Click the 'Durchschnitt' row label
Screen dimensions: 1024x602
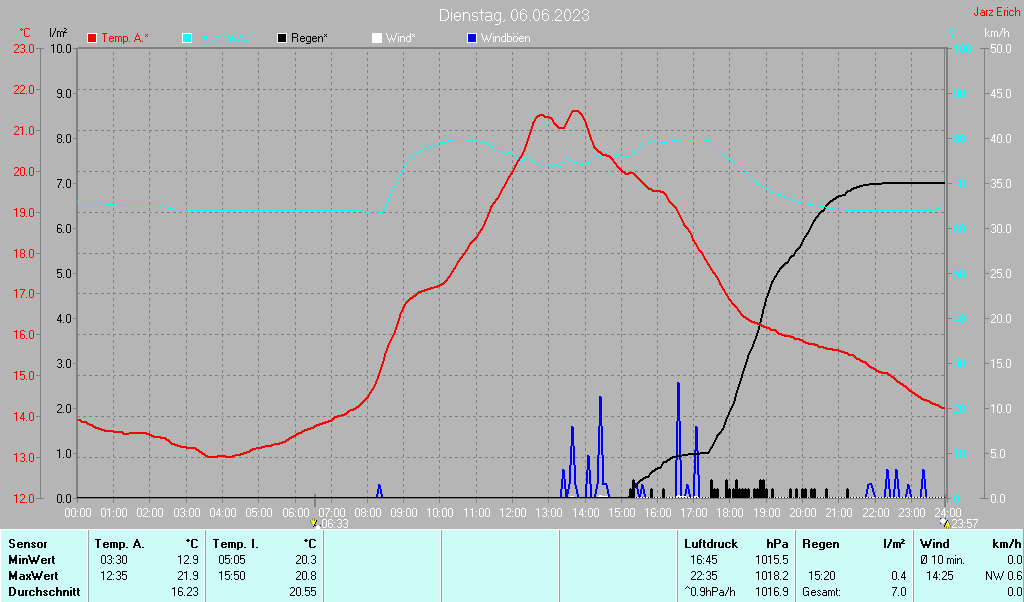(x=44, y=592)
